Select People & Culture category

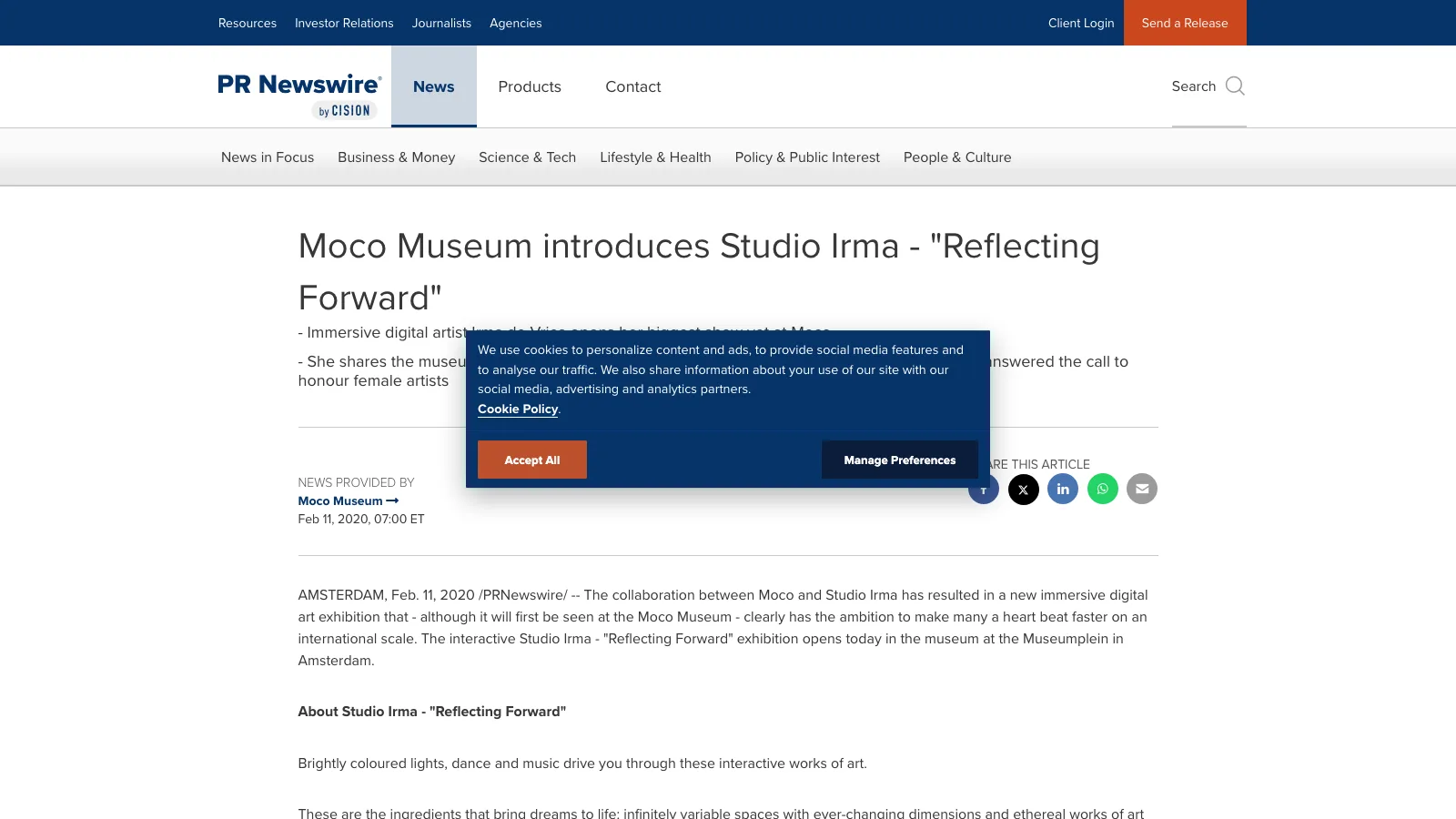coord(957,157)
